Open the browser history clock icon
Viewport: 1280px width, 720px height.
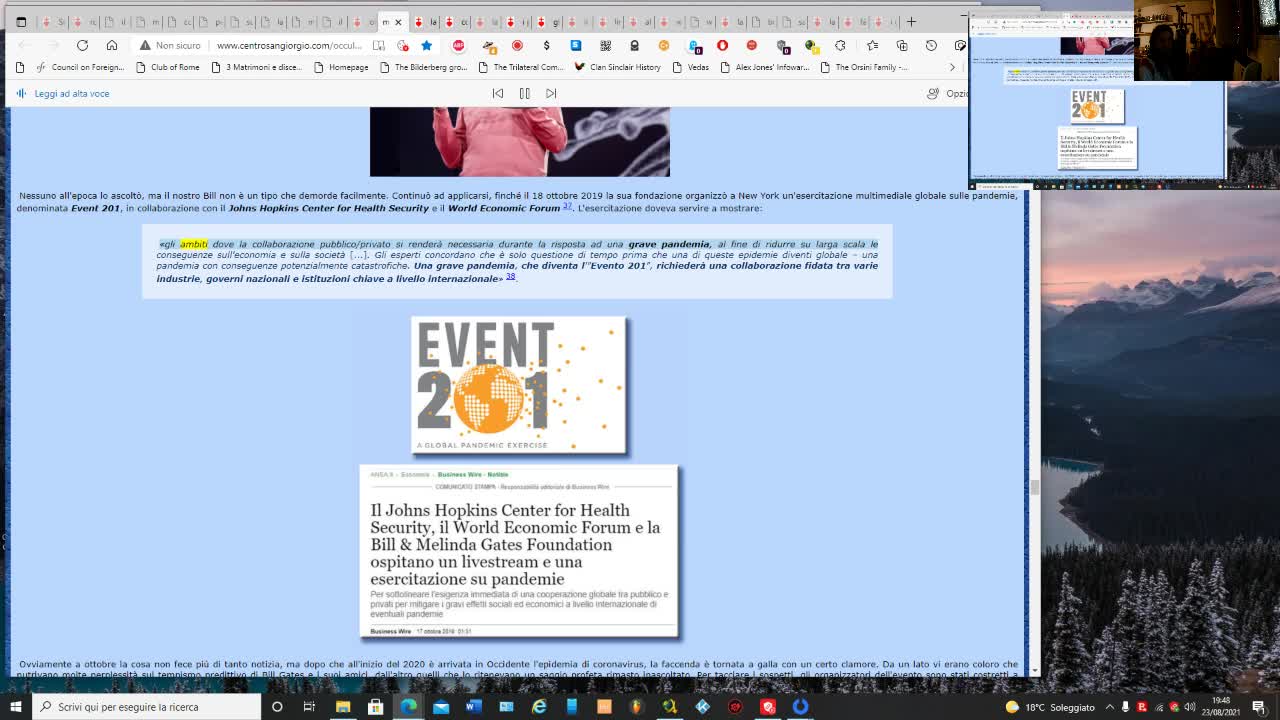(x=931, y=45)
